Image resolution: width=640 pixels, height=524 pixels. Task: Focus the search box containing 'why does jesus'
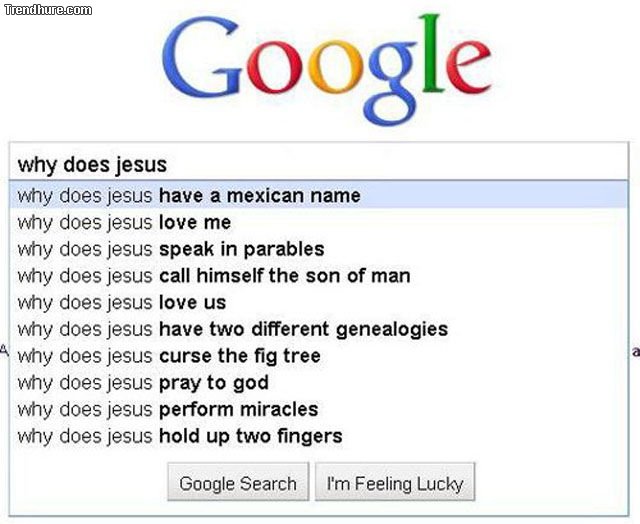[318, 164]
